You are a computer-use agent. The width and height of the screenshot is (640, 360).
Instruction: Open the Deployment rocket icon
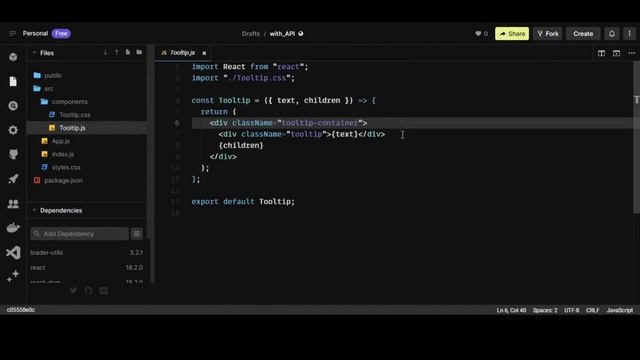pos(13,179)
